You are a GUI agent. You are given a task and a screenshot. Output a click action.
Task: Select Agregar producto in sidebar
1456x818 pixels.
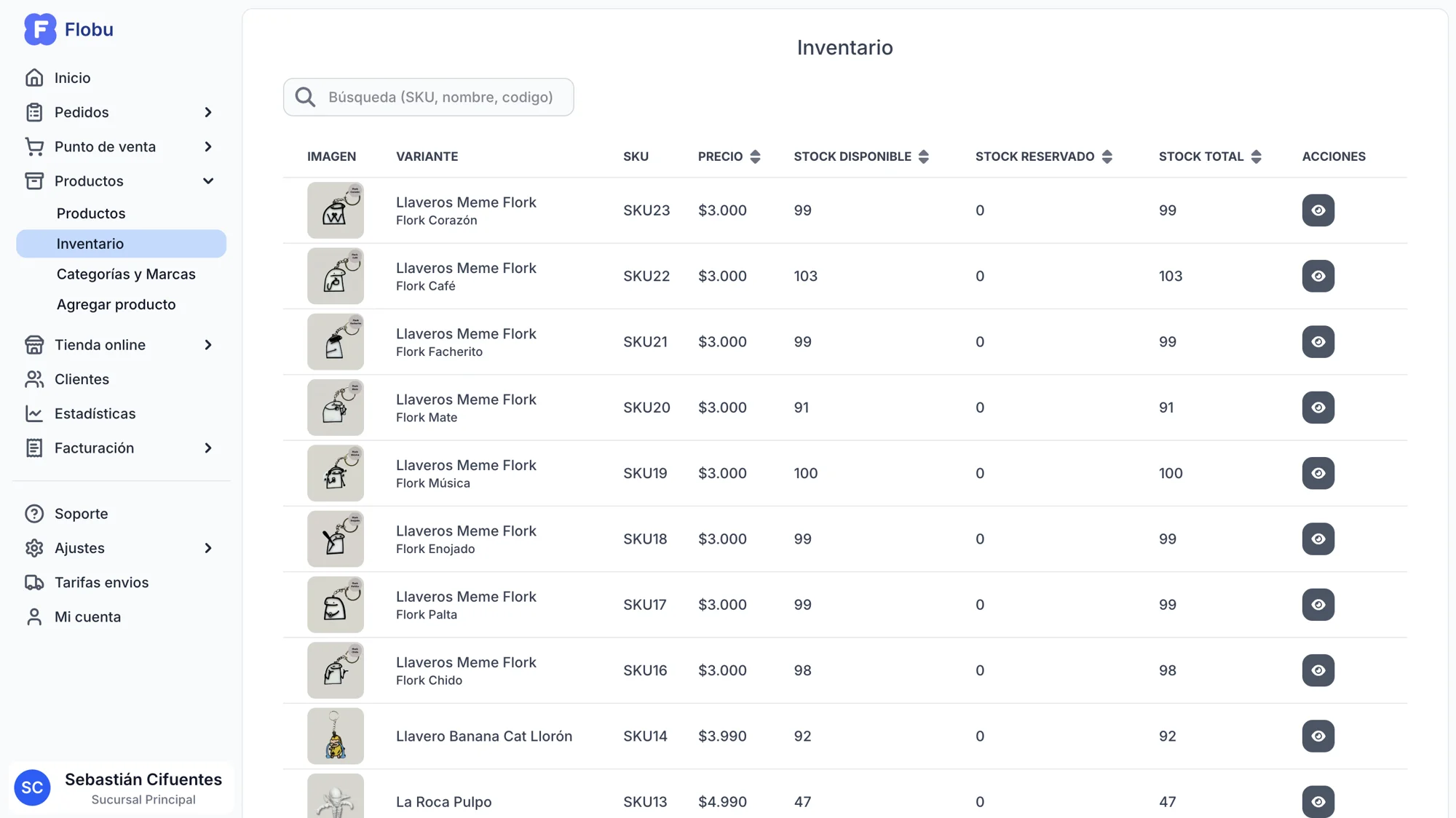tap(116, 305)
